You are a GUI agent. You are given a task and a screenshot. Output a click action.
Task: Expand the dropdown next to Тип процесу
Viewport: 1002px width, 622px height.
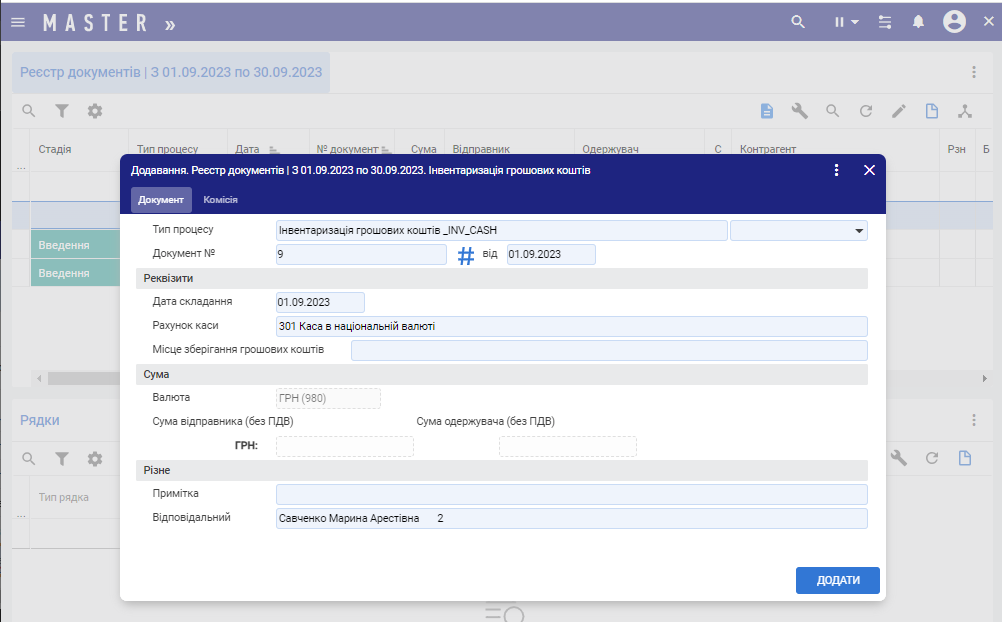858,231
